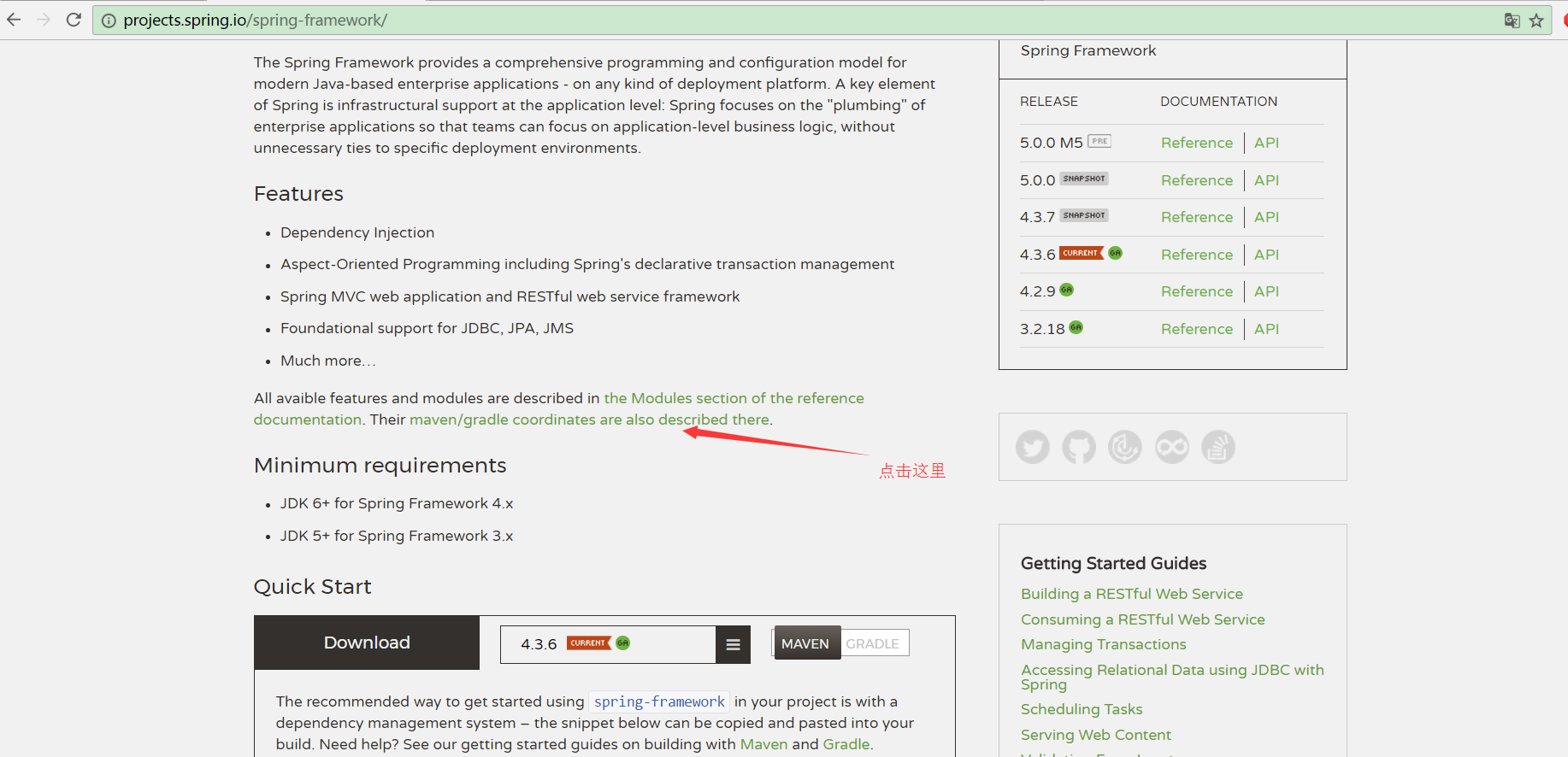Click the Download tab header

[367, 643]
